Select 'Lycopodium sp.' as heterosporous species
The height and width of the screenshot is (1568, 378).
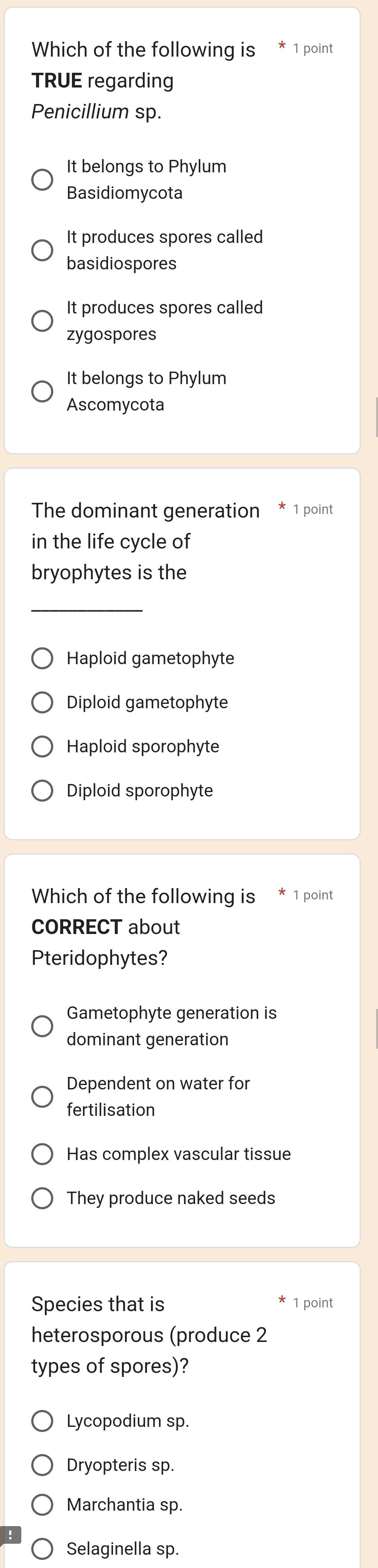[x=42, y=1421]
